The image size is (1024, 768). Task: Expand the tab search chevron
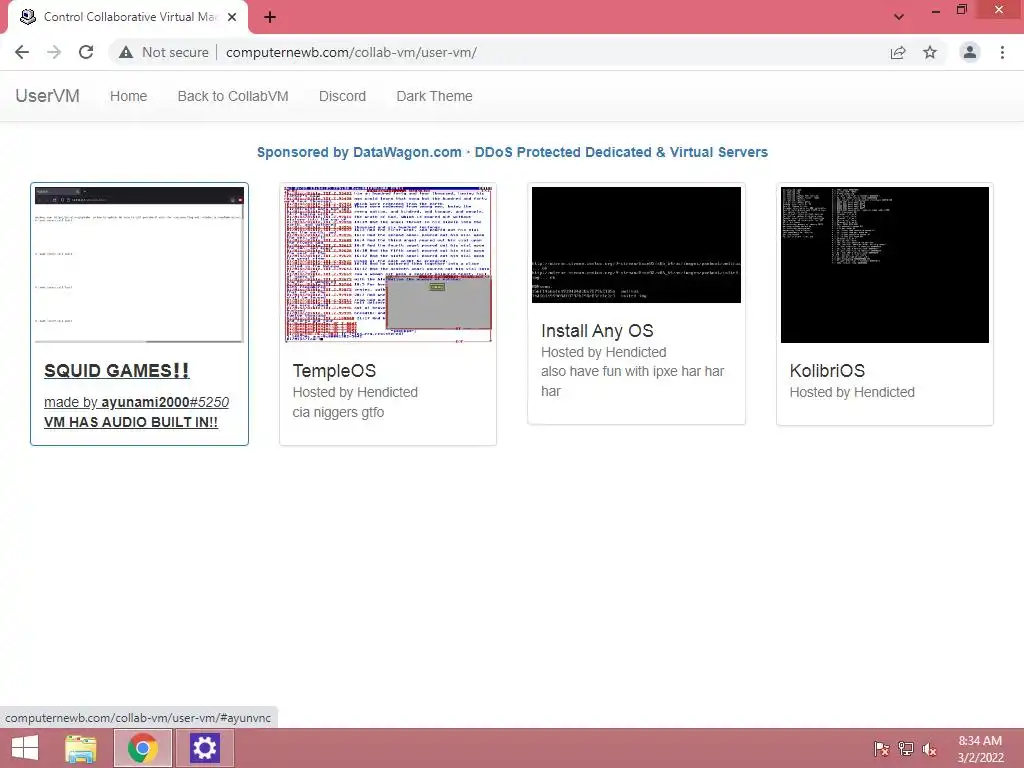pyautogui.click(x=899, y=17)
